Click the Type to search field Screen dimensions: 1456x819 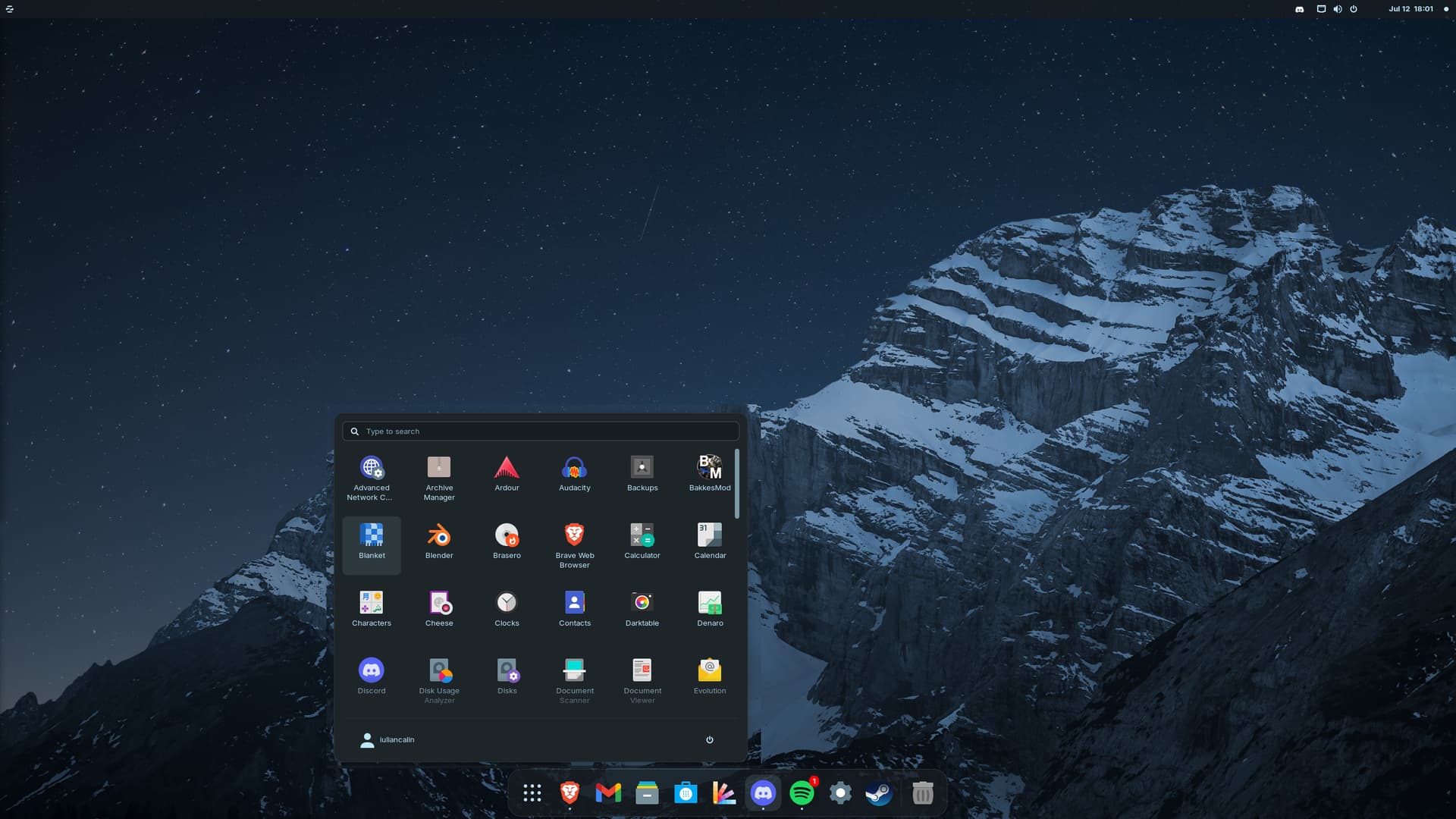point(541,431)
